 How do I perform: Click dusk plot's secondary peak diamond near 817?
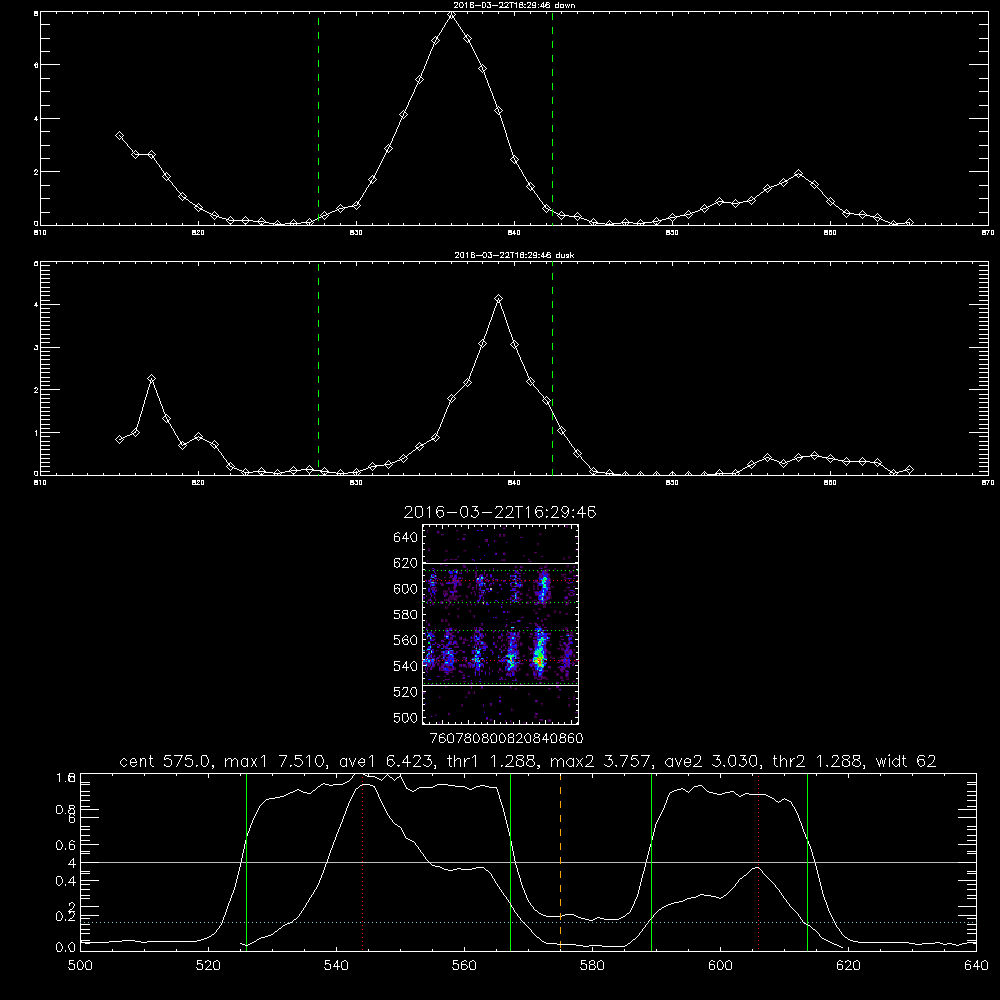coord(151,378)
